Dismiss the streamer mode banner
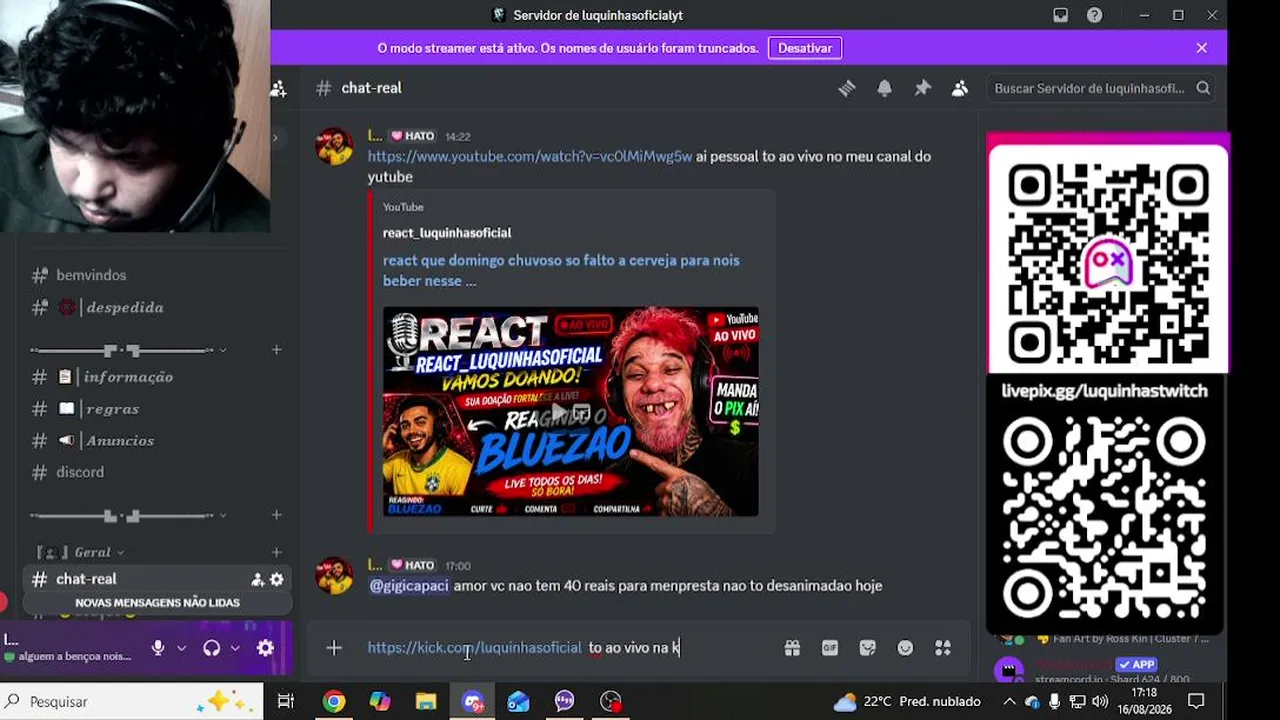1280x720 pixels. click(1202, 48)
